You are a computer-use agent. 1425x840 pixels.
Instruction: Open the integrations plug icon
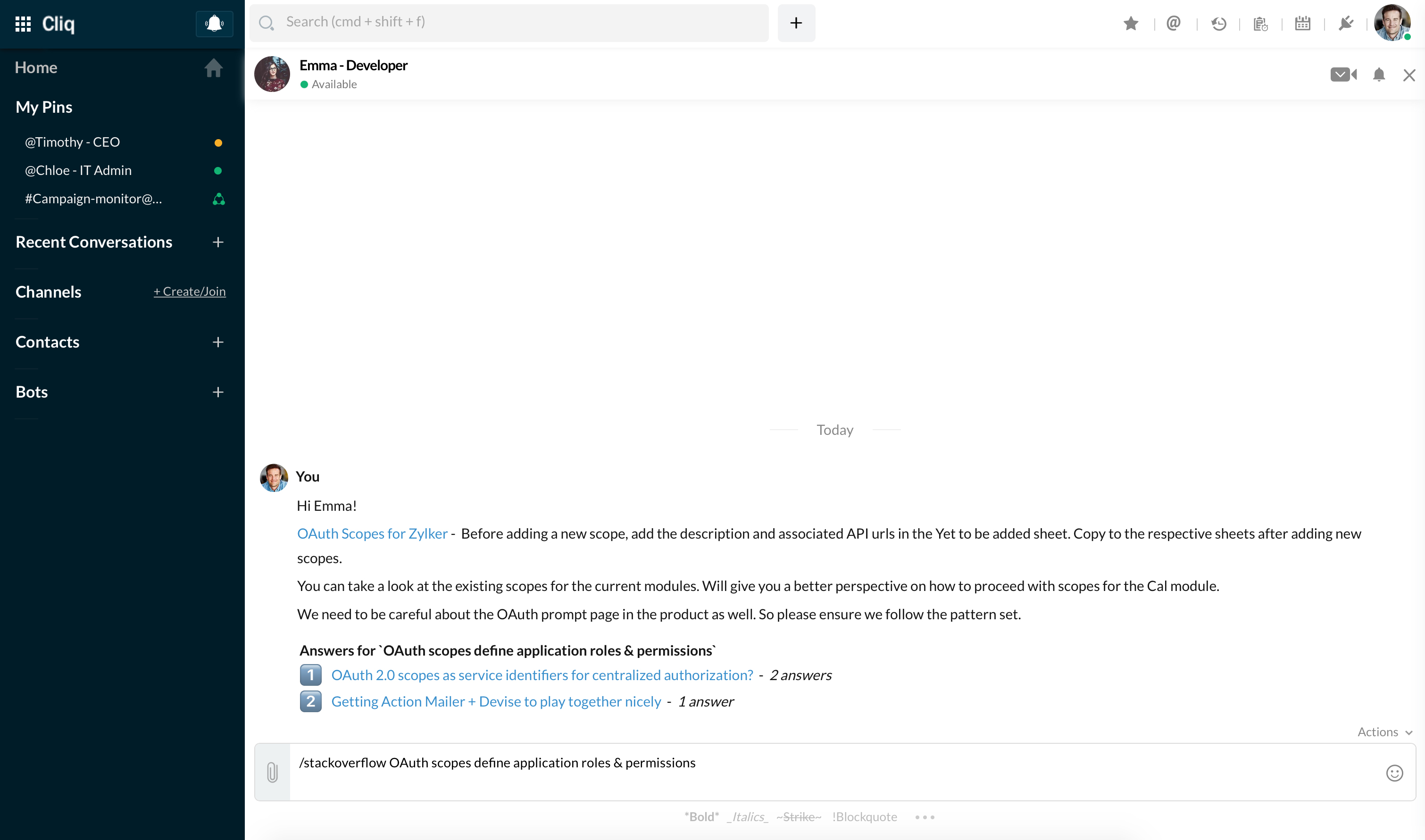1346,24
